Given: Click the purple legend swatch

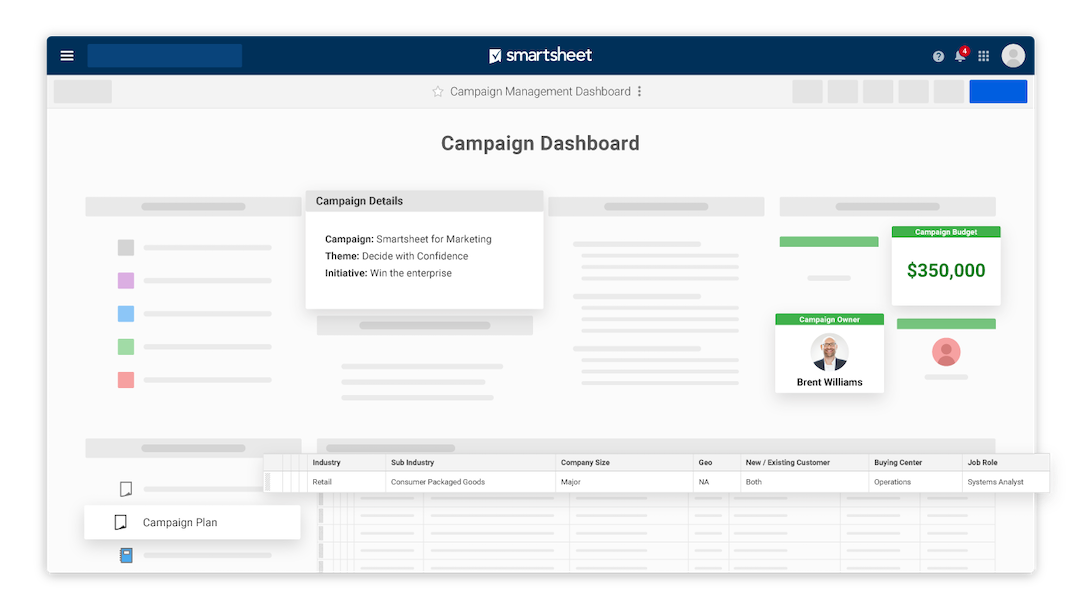Looking at the screenshot, I should click(126, 281).
